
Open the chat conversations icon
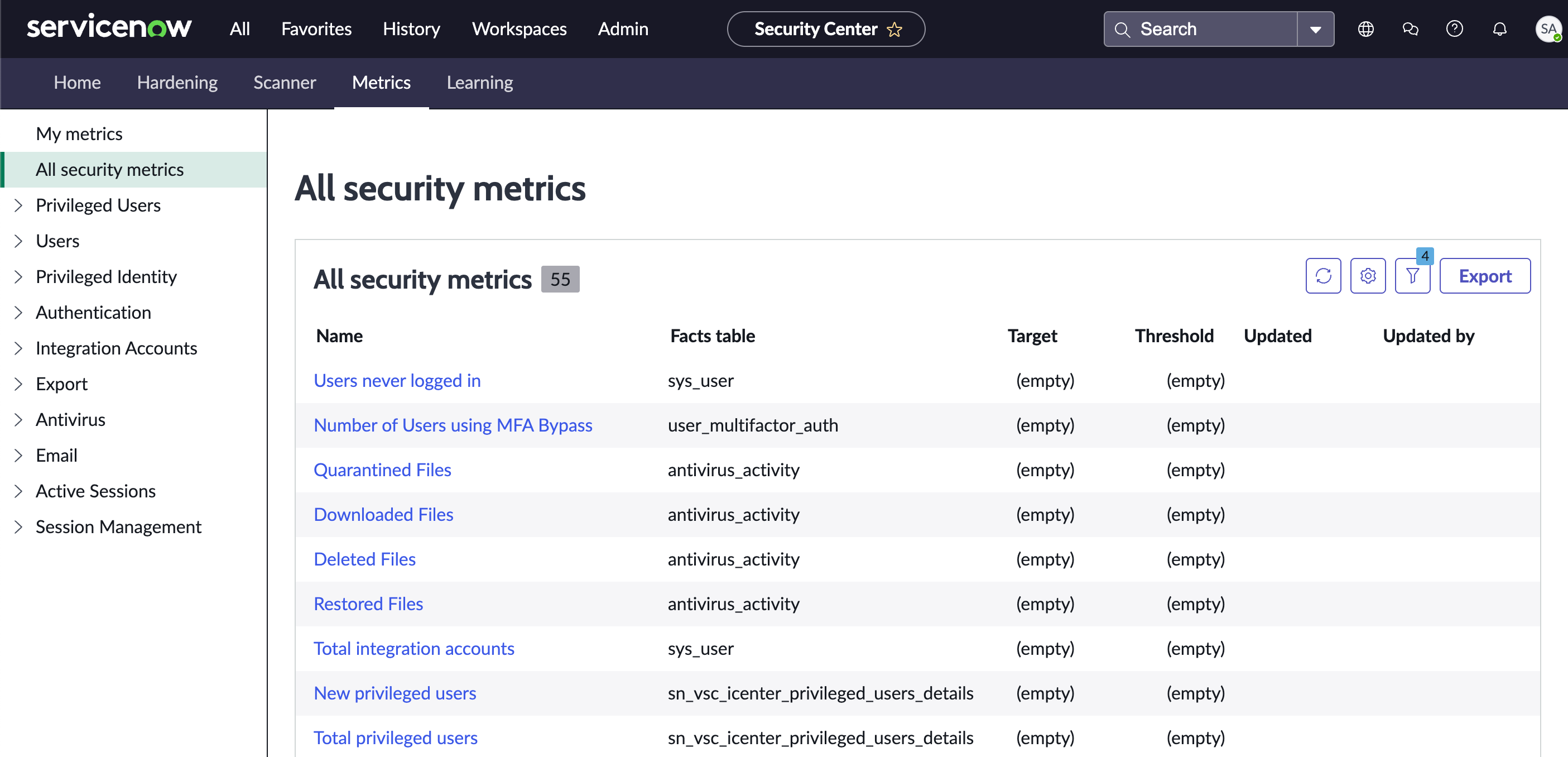(x=1410, y=28)
